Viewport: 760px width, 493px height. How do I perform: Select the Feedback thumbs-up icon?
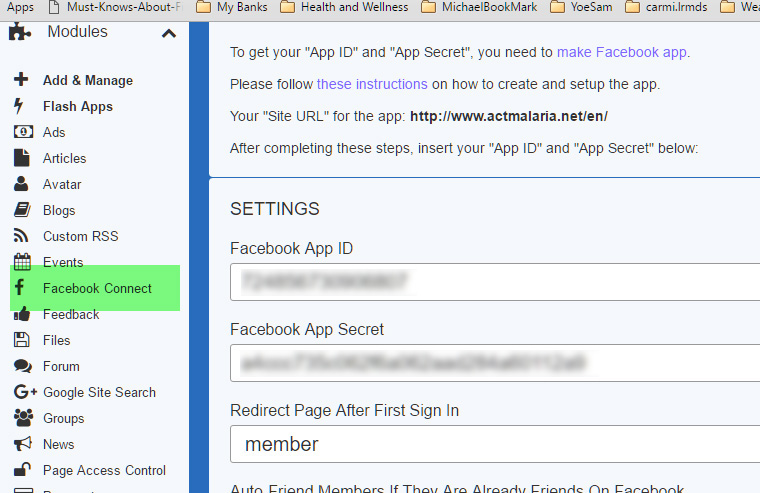(x=22, y=314)
